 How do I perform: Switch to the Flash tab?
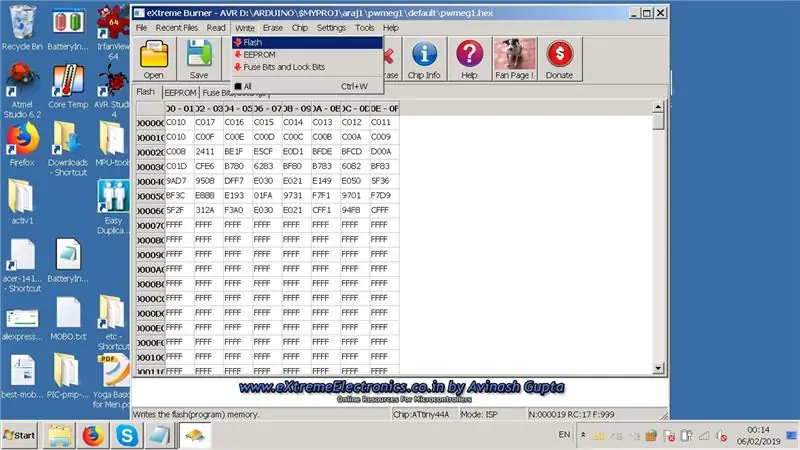point(146,92)
